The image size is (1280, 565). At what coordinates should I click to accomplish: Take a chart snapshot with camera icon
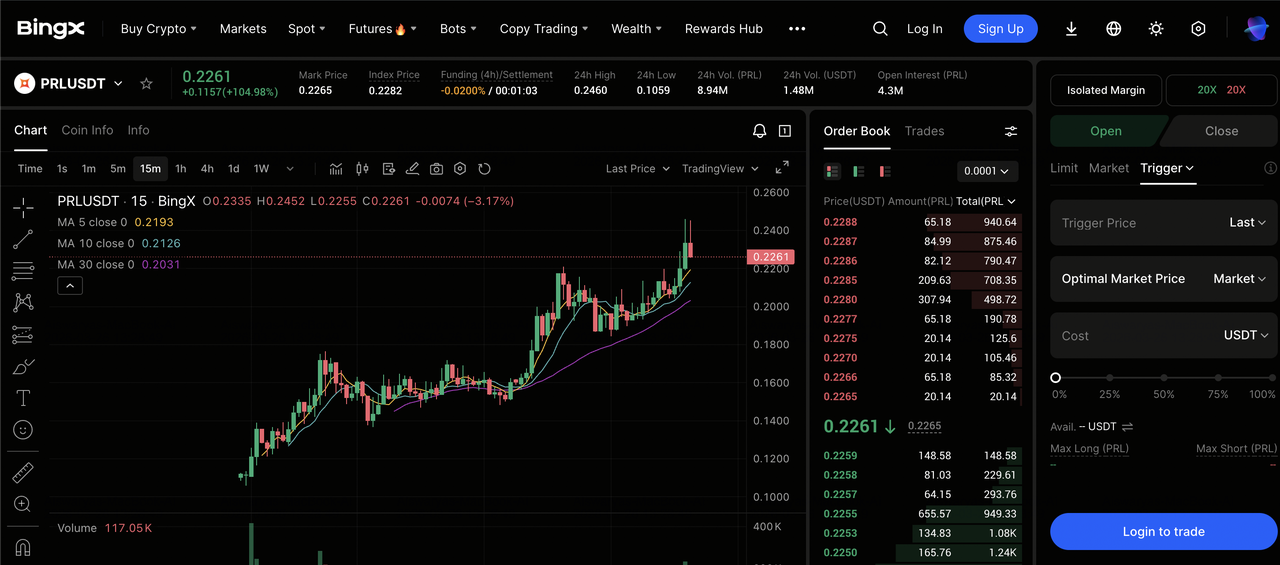click(436, 169)
